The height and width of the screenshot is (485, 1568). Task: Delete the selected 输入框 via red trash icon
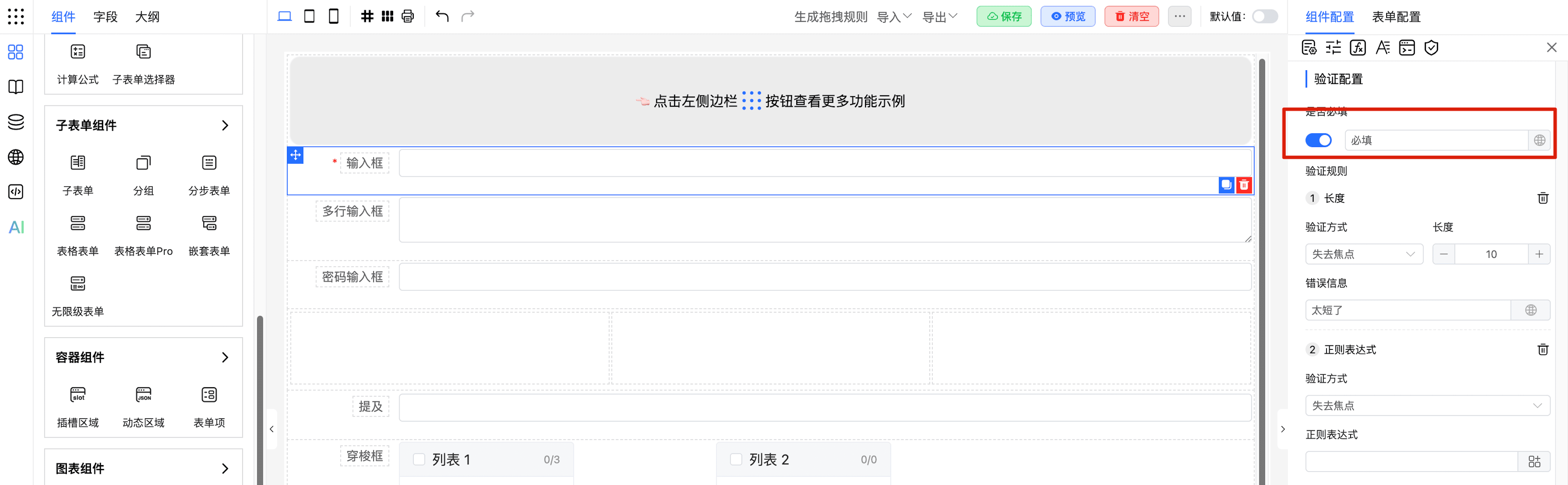click(1244, 185)
